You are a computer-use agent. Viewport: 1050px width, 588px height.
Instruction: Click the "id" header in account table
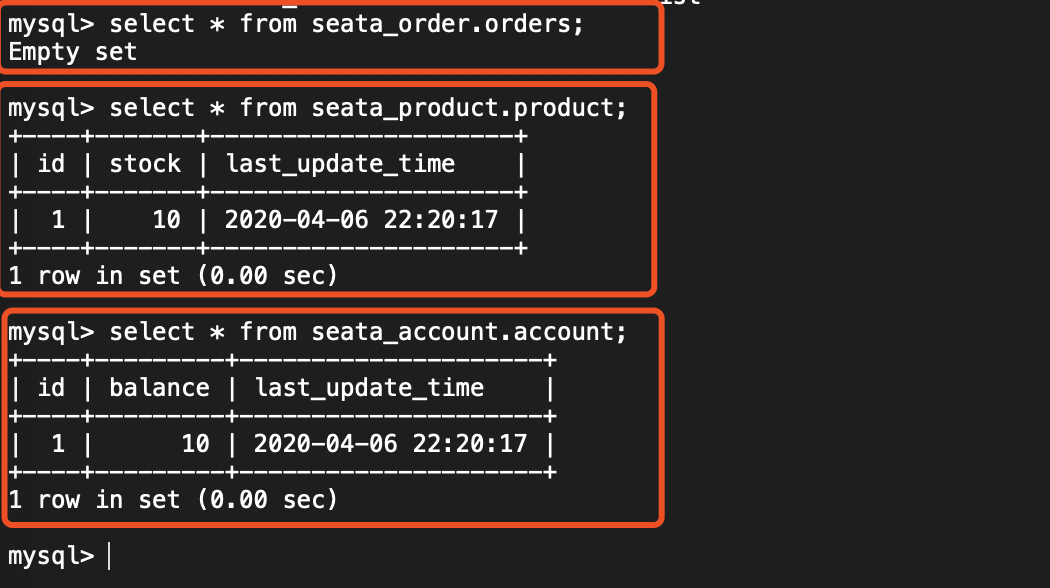point(51,387)
